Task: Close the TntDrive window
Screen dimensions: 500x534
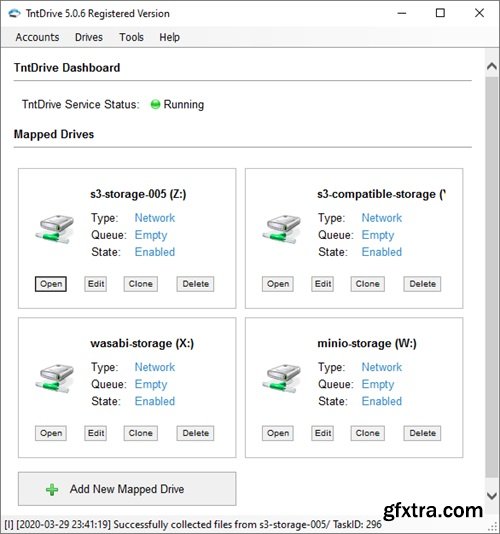Action: (479, 13)
